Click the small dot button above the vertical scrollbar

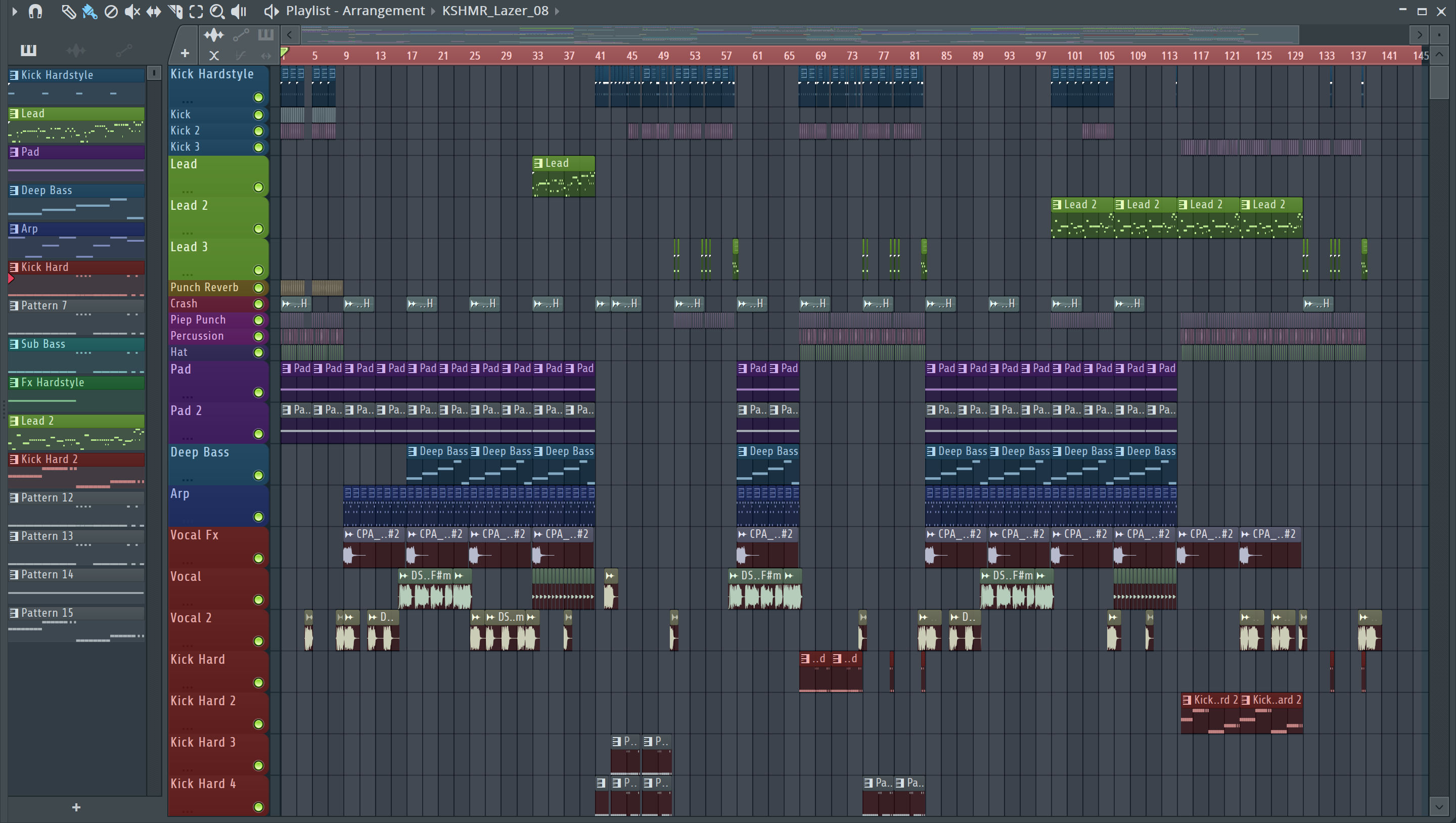[1439, 35]
